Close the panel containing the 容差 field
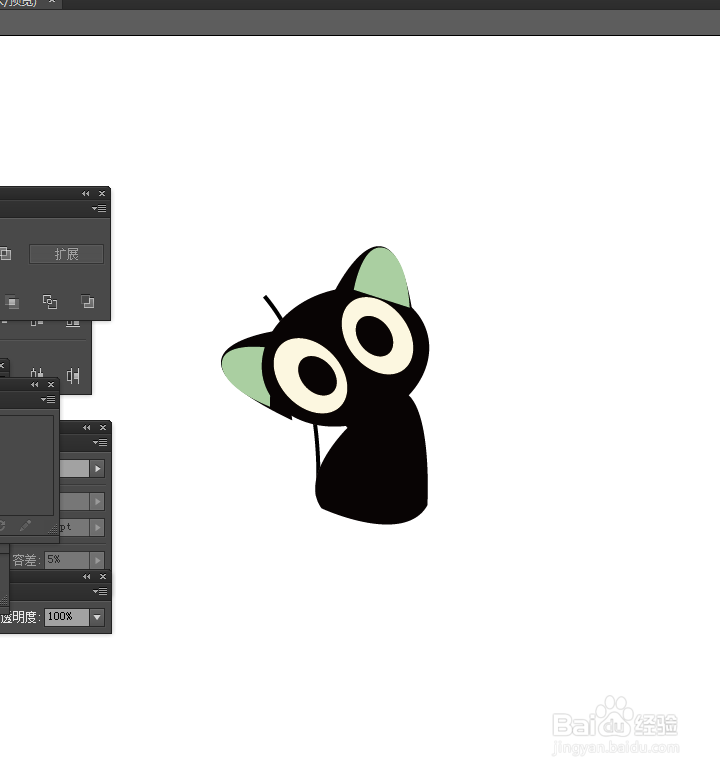Screen dimensions: 720x773 [x=103, y=428]
